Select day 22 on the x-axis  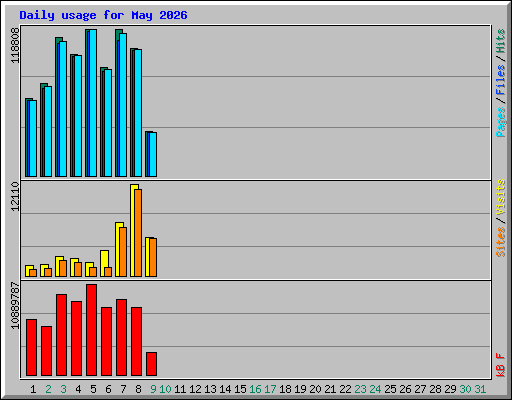click(345, 389)
